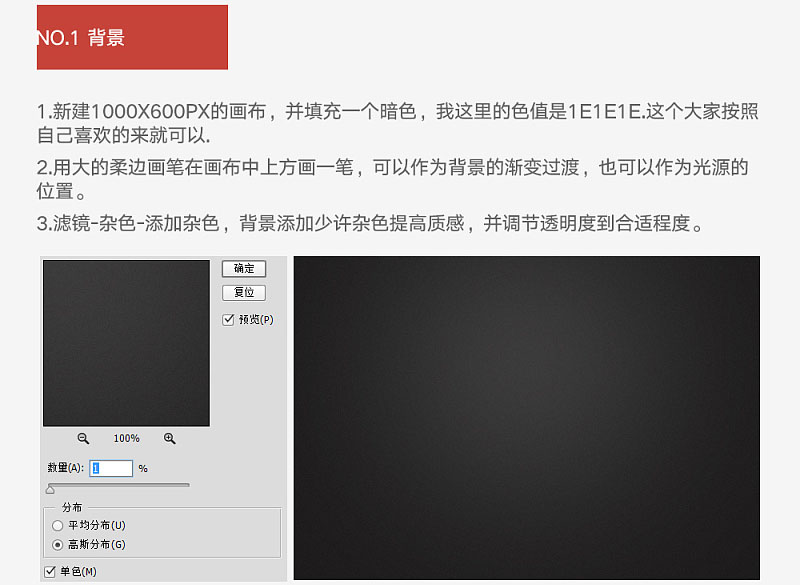
Task: Click the 数量(A) amount input field
Action: coord(111,468)
